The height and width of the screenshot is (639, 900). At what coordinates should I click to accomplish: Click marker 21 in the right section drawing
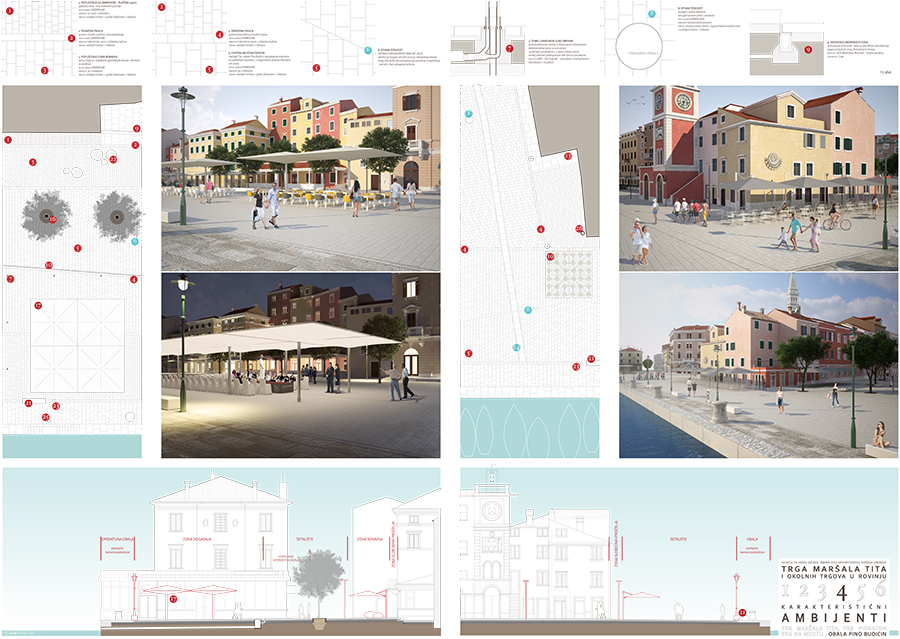tap(742, 613)
